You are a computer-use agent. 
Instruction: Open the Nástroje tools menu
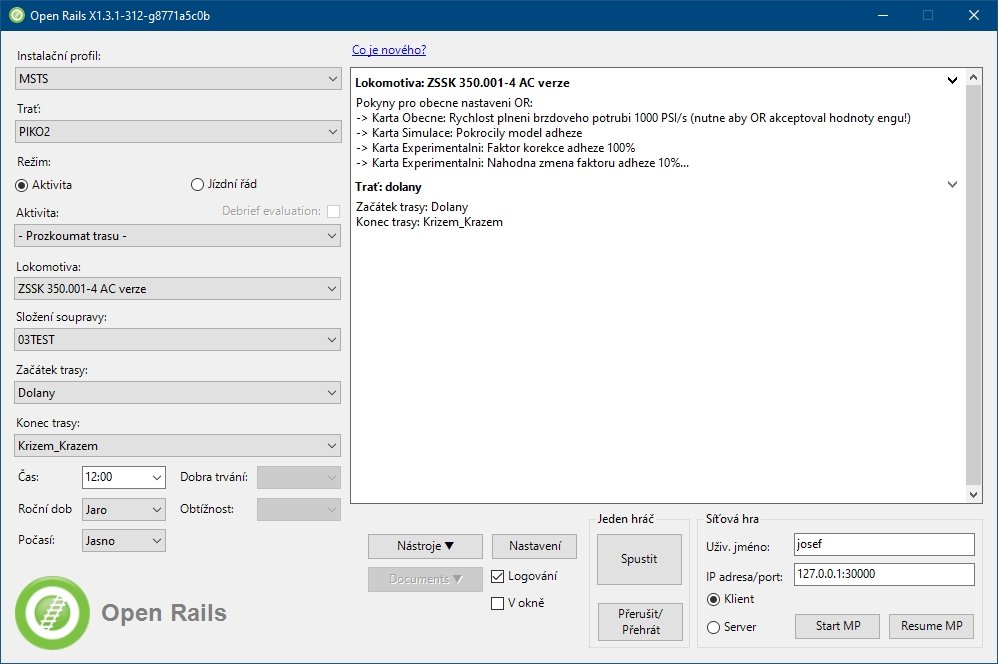pyautogui.click(x=425, y=546)
